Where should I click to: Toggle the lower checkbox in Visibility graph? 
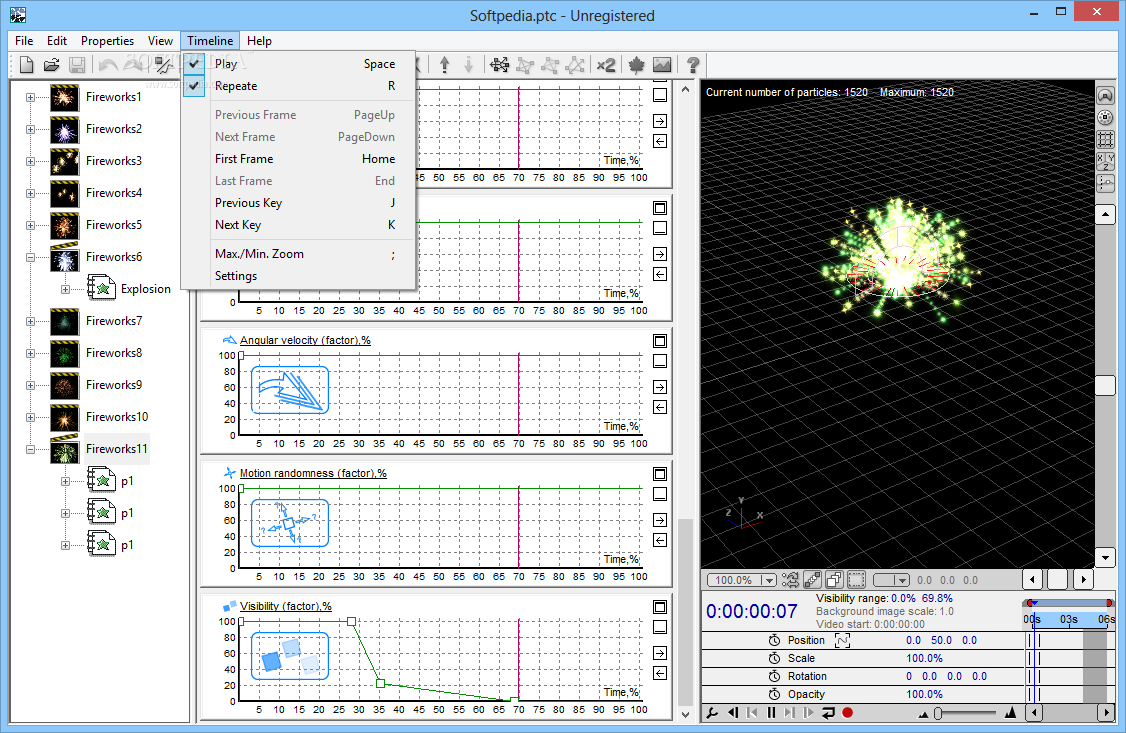(x=660, y=627)
